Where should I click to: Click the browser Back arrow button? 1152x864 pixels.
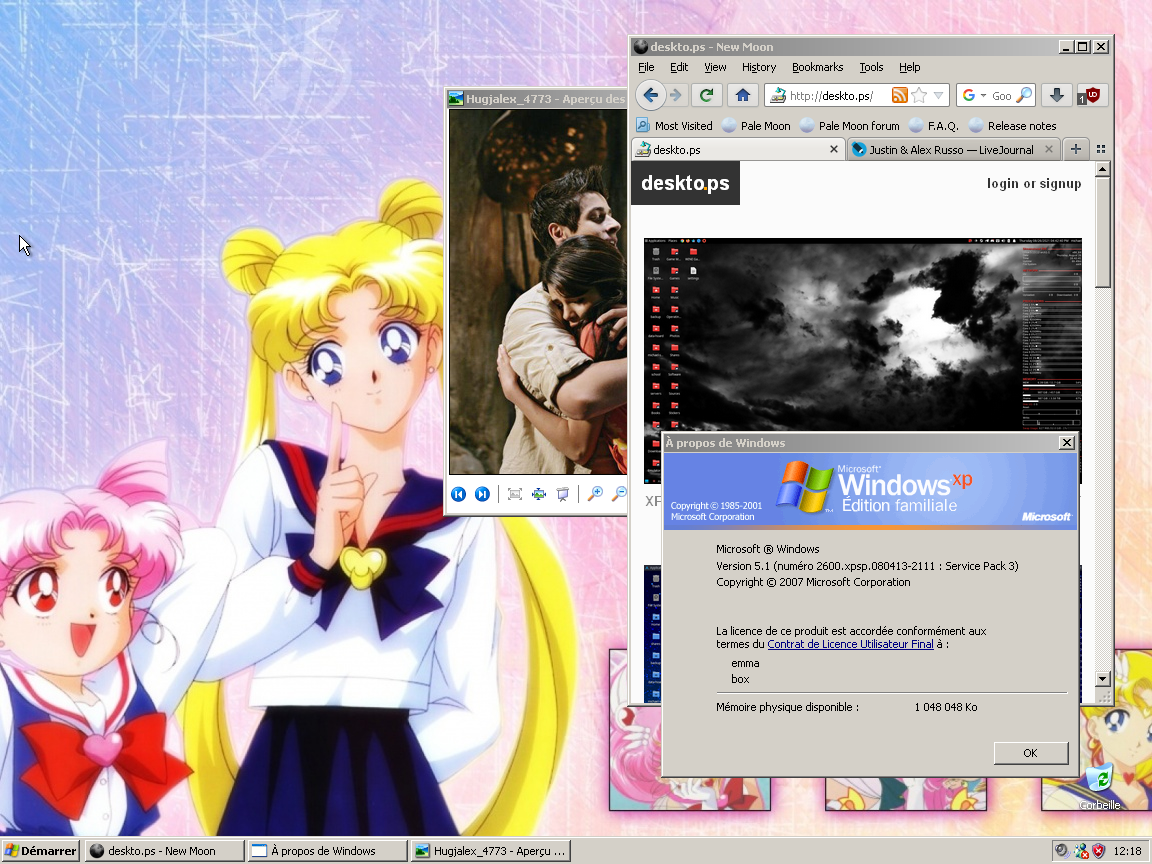(x=650, y=95)
